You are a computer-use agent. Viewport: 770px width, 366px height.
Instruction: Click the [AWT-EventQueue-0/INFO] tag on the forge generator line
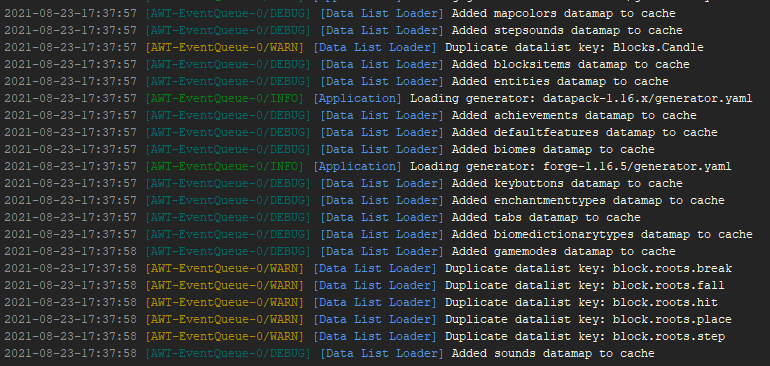point(225,167)
